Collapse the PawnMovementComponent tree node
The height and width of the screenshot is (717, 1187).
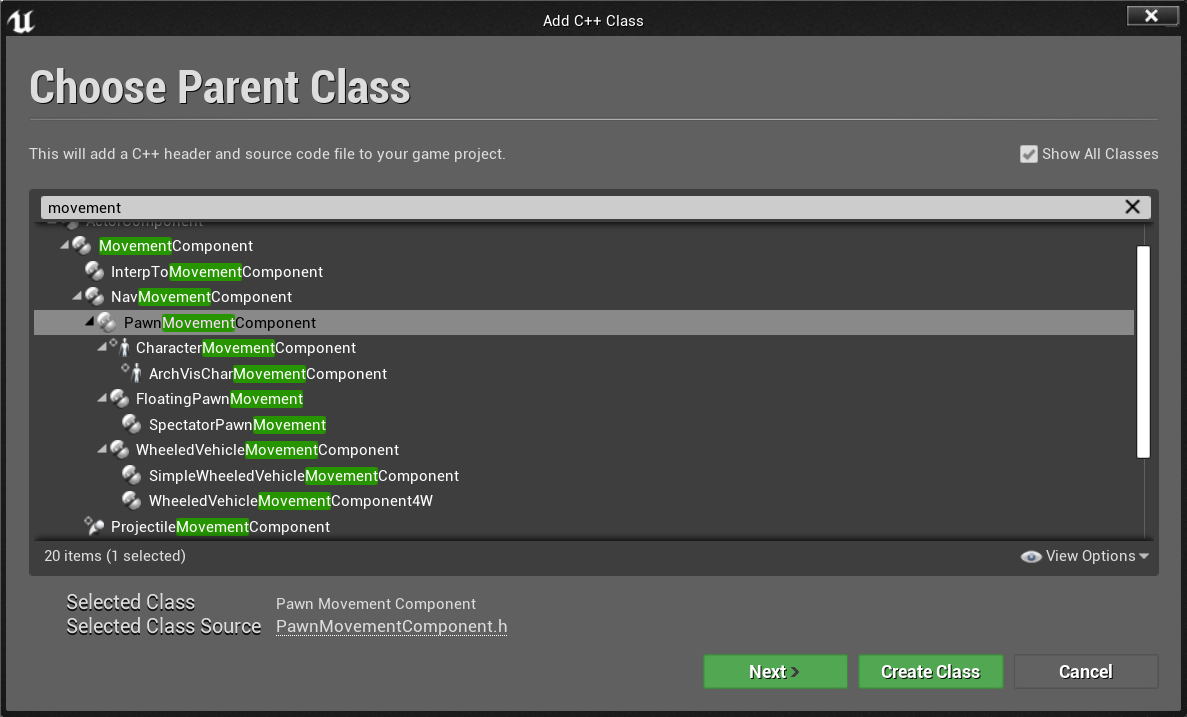pos(90,321)
